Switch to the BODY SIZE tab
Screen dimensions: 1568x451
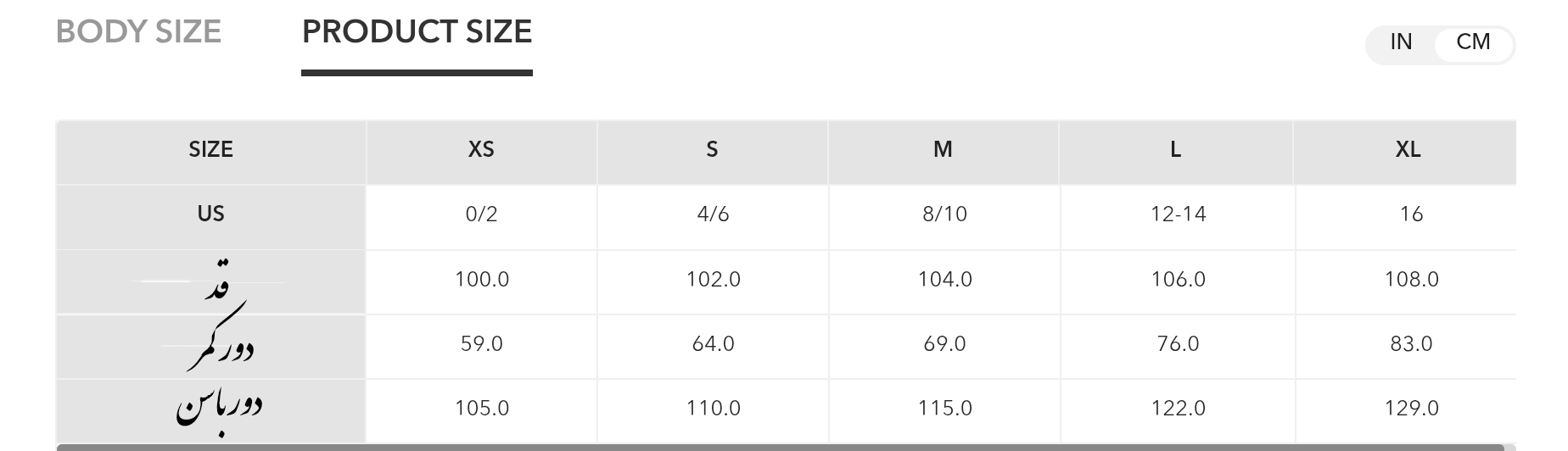pyautogui.click(x=138, y=32)
